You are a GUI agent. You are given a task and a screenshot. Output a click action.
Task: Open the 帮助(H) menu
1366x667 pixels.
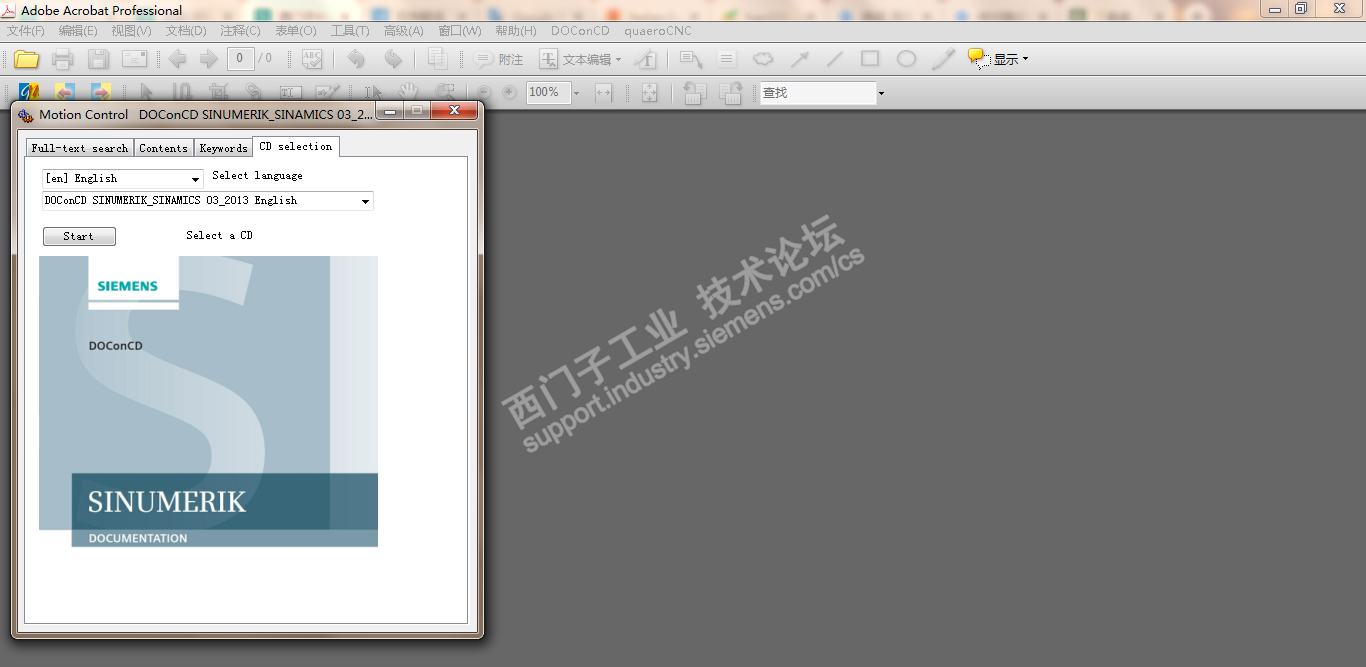pos(516,31)
